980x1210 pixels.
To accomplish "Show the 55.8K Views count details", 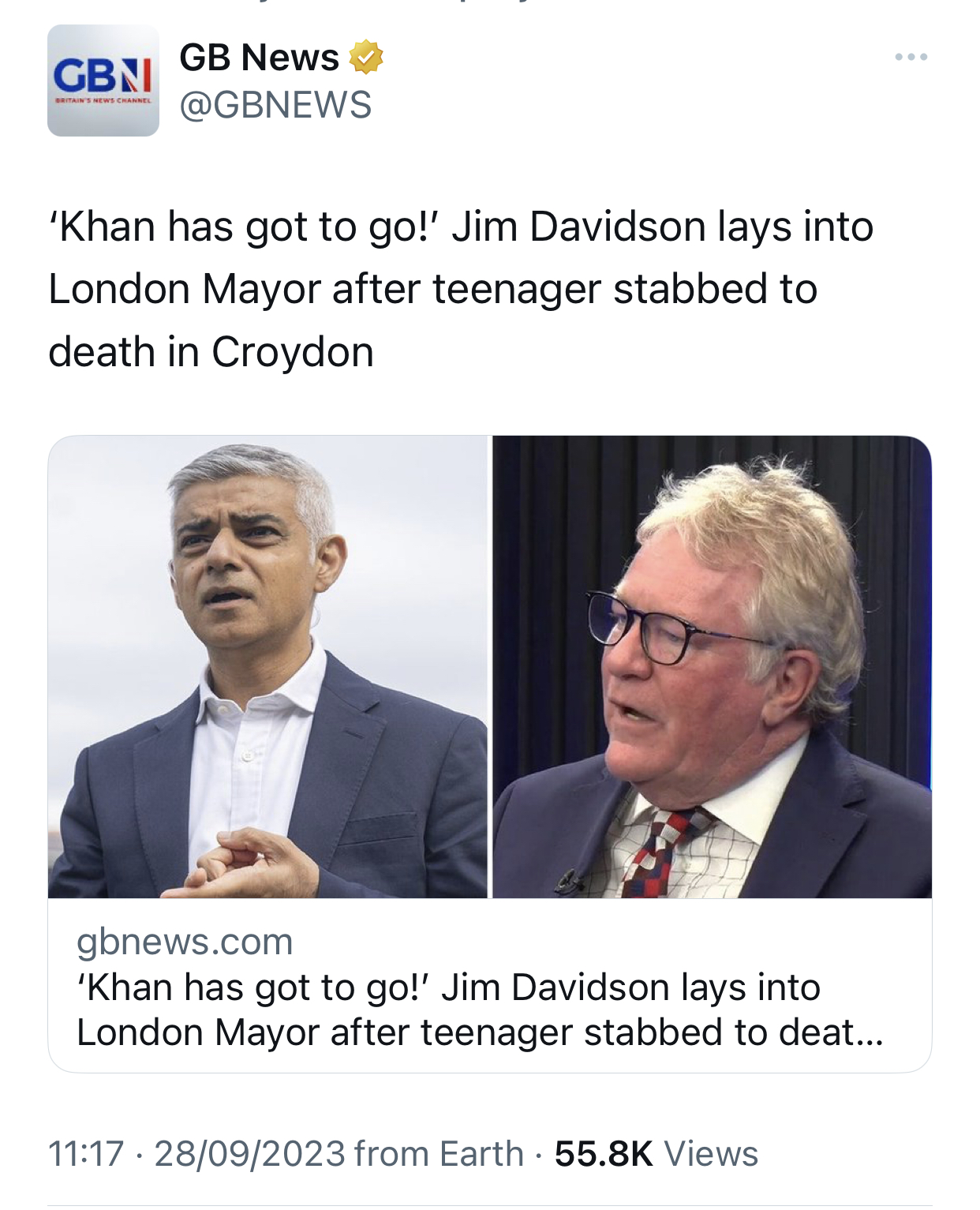I will point(656,1153).
